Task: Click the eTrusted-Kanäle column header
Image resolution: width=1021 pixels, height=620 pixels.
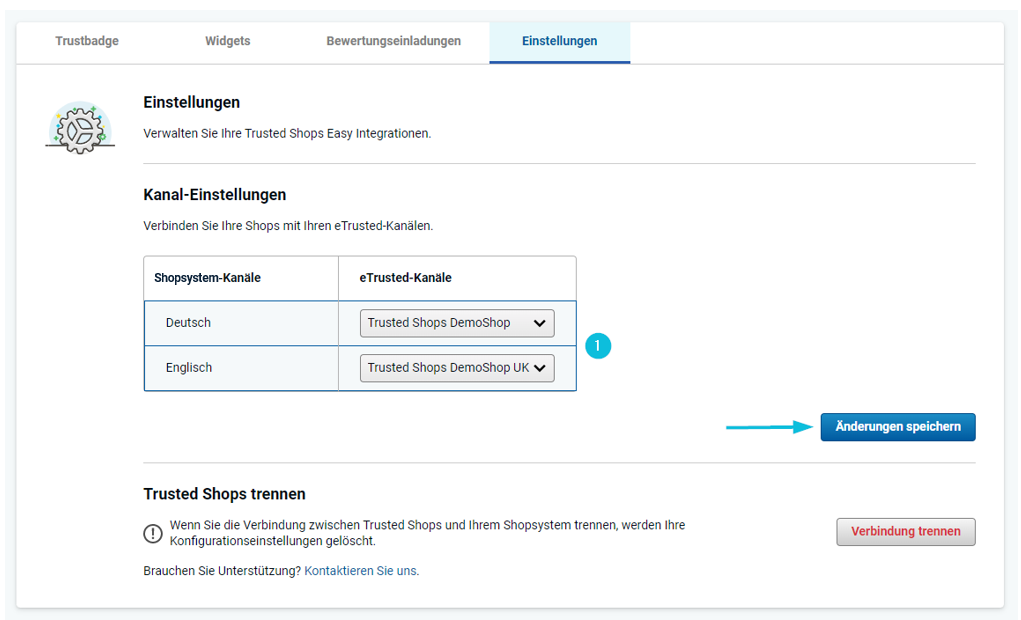Action: (406, 278)
